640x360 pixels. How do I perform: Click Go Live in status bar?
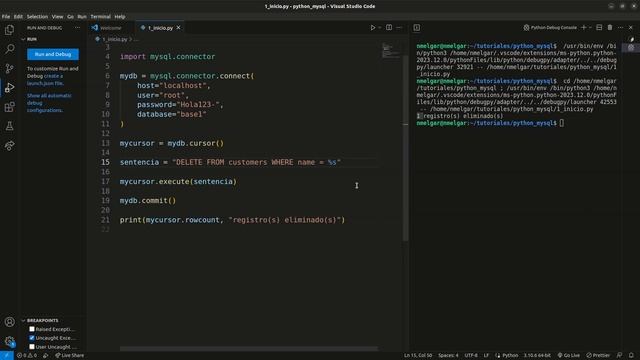tap(569, 356)
